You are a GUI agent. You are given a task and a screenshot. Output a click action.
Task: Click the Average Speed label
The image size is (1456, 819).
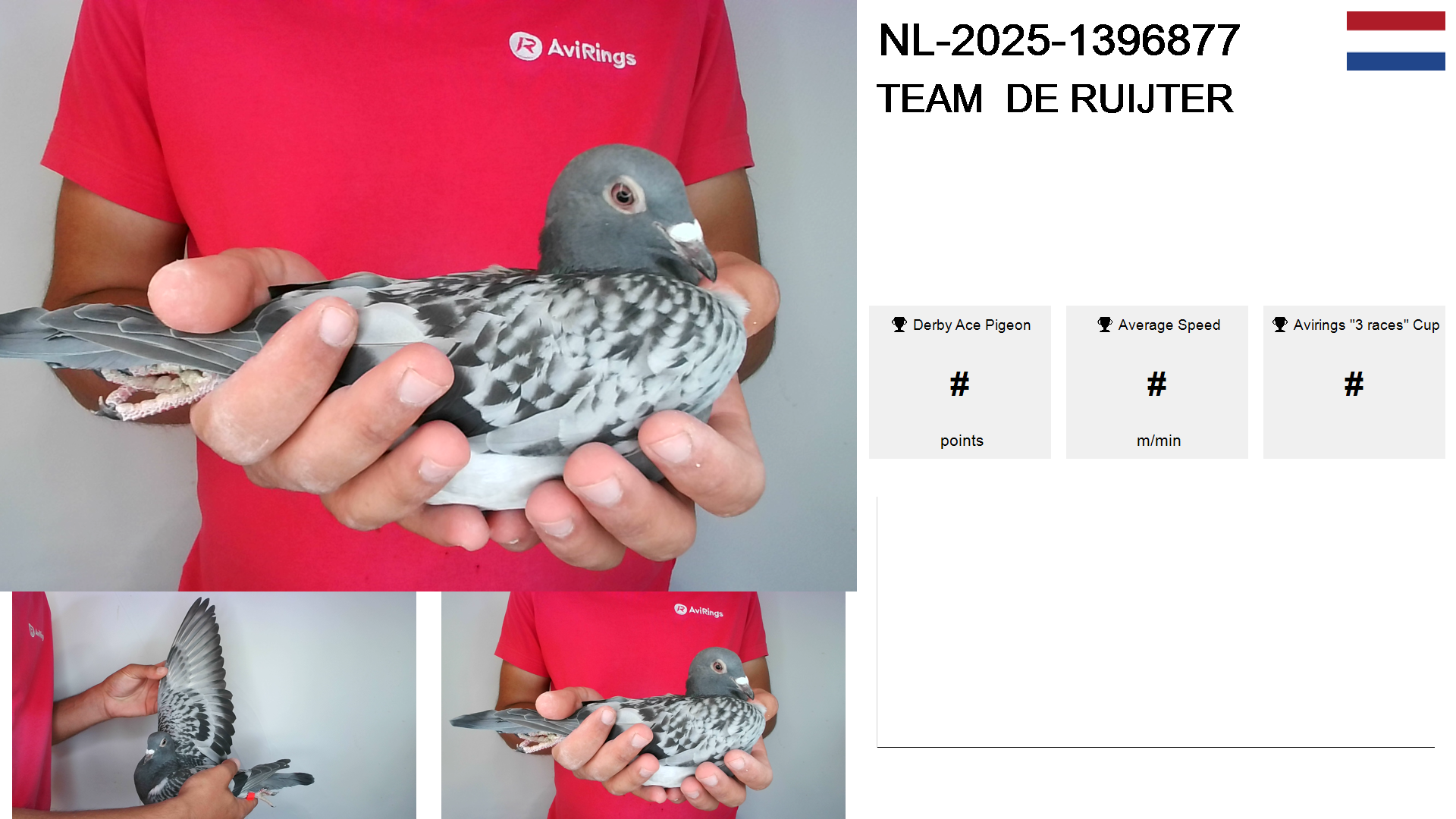[1169, 325]
